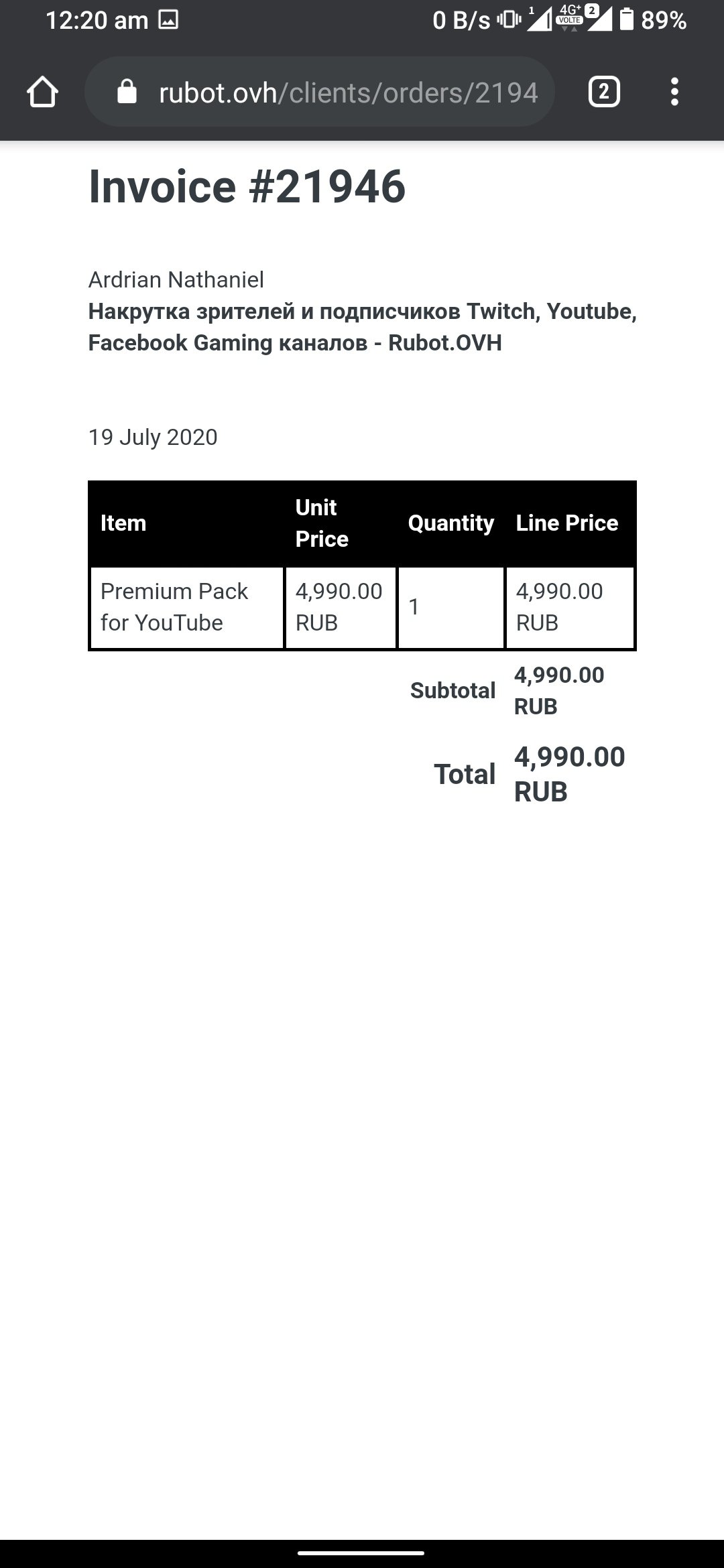This screenshot has width=724, height=1568.
Task: Tap the image notification icon
Action: (x=168, y=20)
